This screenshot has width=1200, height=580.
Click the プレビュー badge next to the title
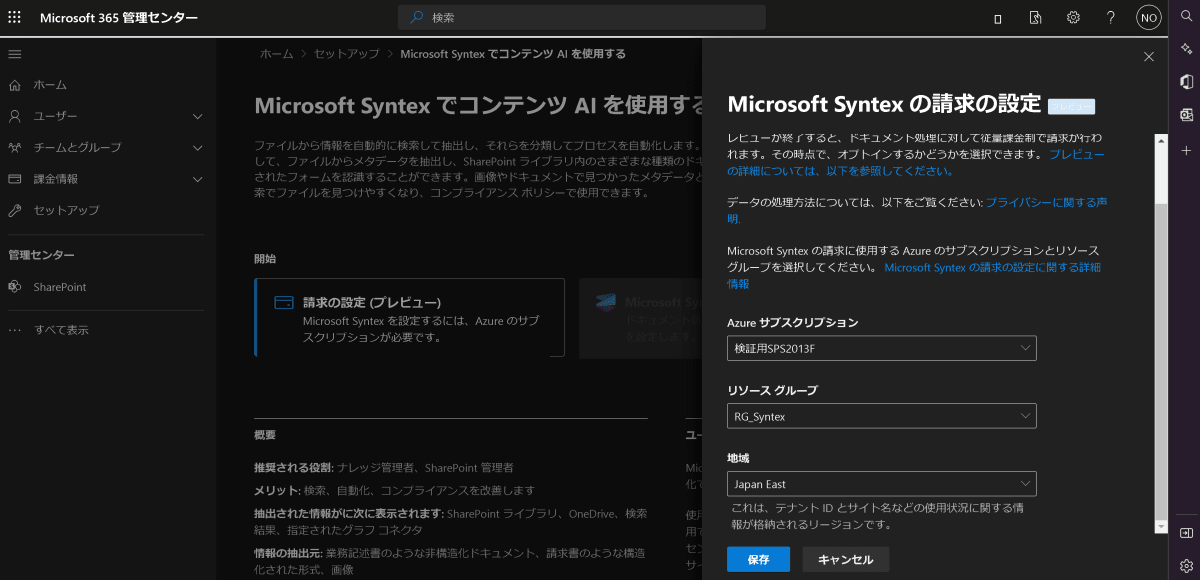1072,106
